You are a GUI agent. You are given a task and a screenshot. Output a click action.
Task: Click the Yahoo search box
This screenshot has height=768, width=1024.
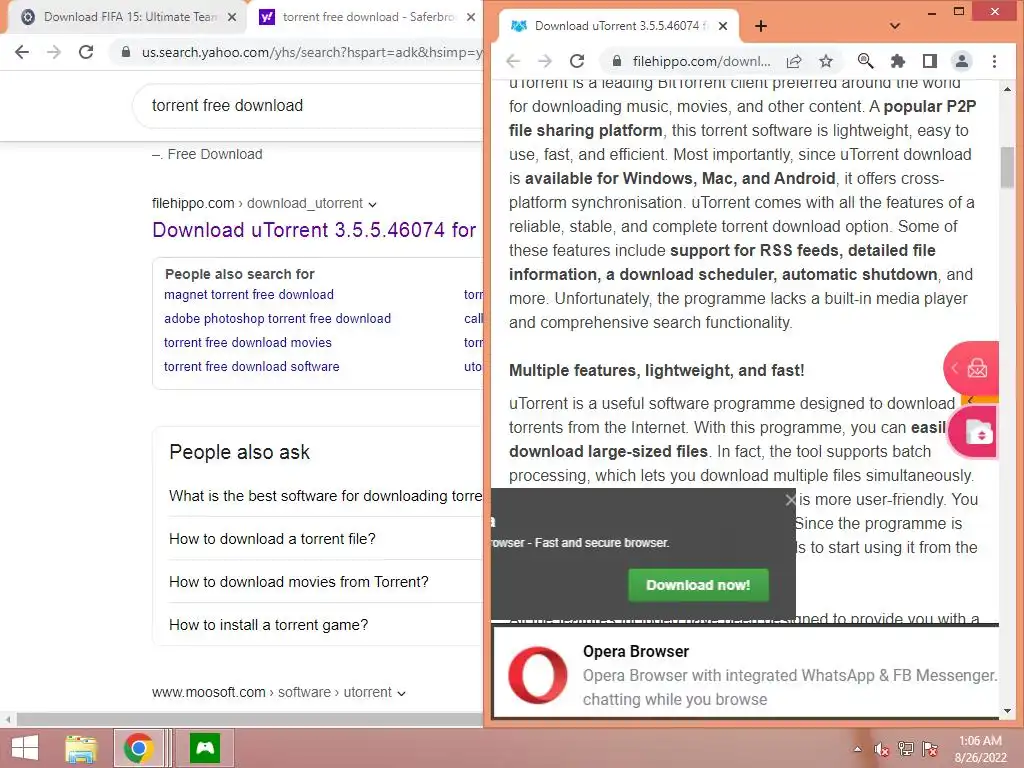[307, 106]
